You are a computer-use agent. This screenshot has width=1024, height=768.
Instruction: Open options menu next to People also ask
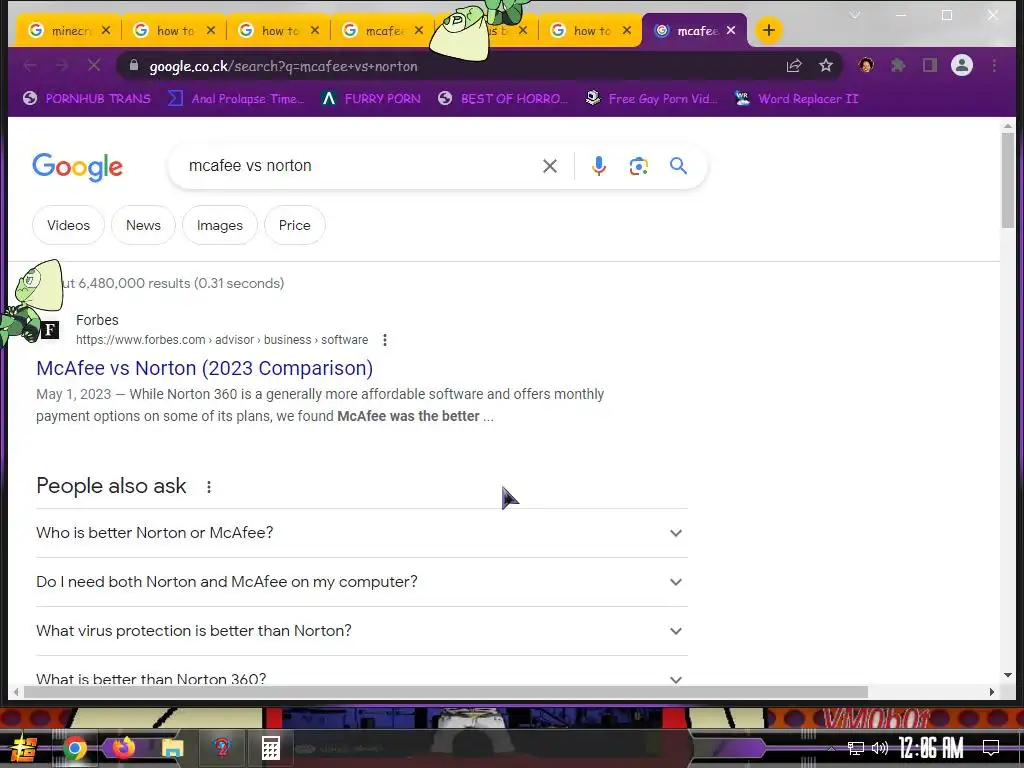coord(209,487)
